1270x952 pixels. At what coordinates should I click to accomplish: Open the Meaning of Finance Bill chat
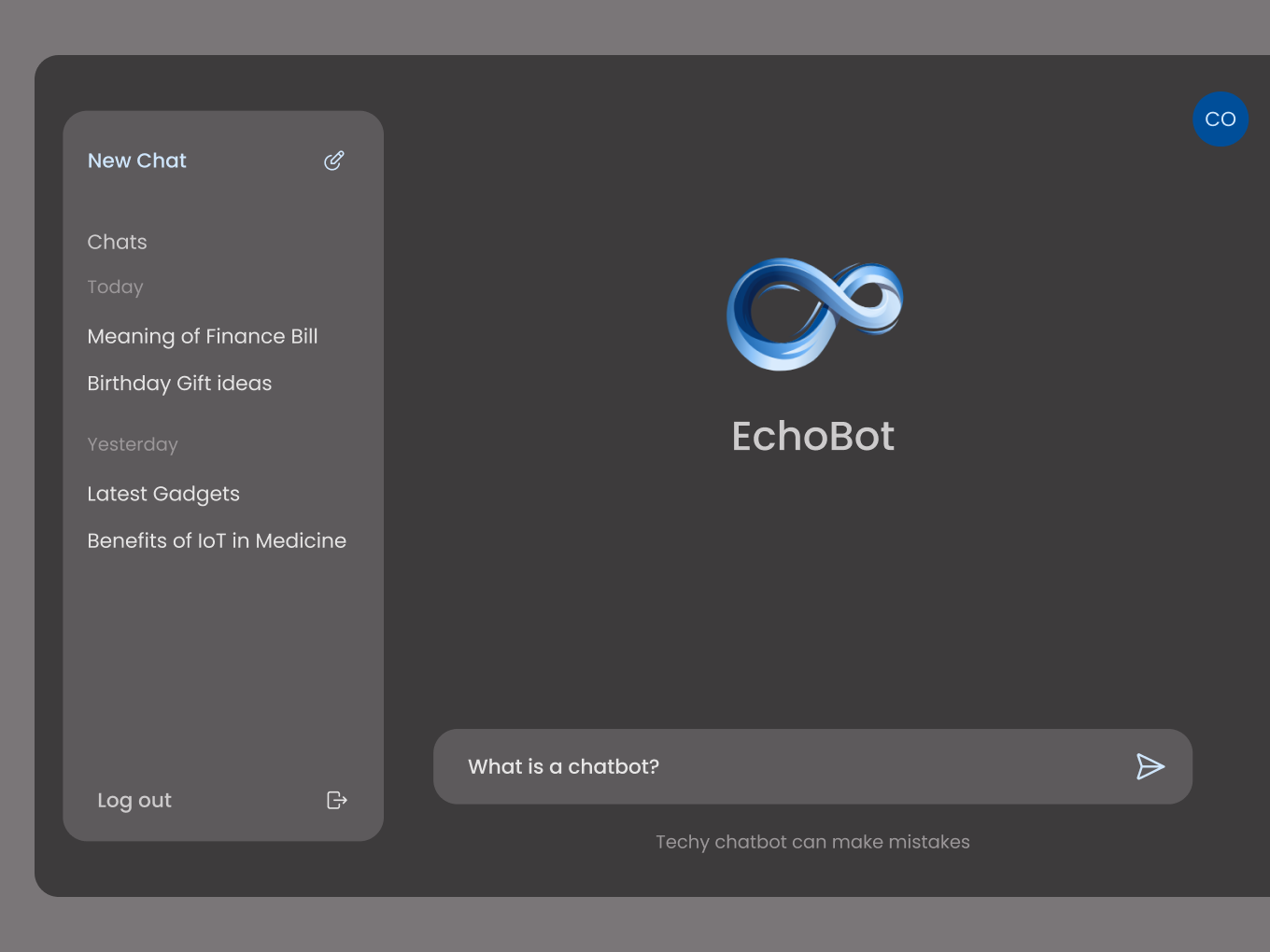(x=203, y=336)
